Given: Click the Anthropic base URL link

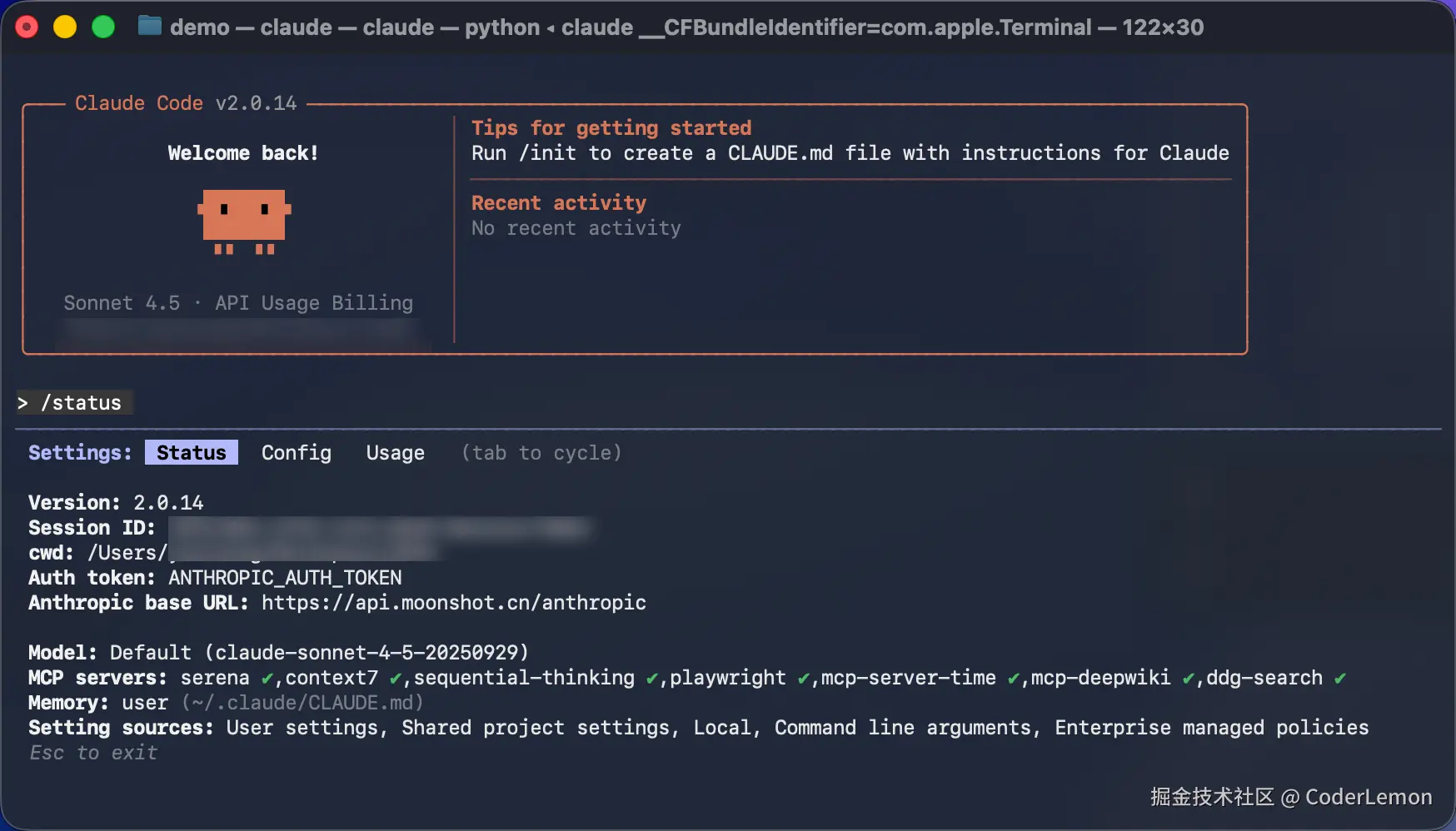Looking at the screenshot, I should click(x=454, y=603).
